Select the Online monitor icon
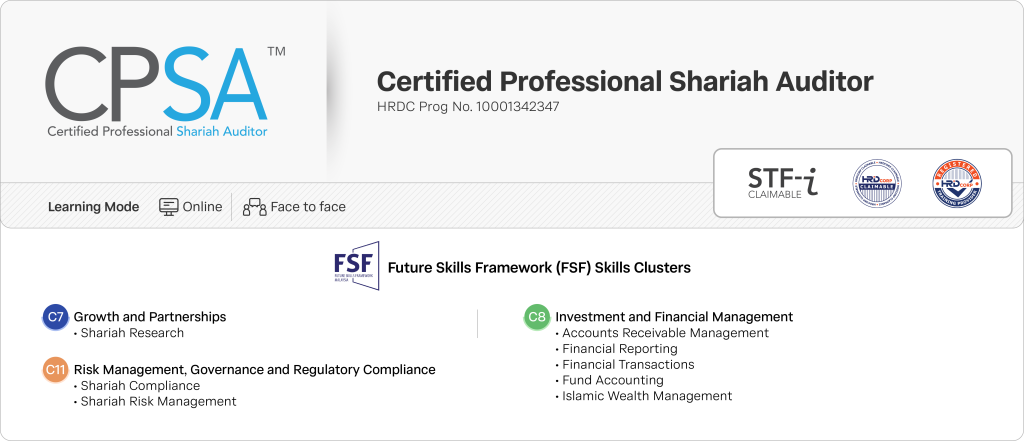The height and width of the screenshot is (441, 1024). [168, 207]
